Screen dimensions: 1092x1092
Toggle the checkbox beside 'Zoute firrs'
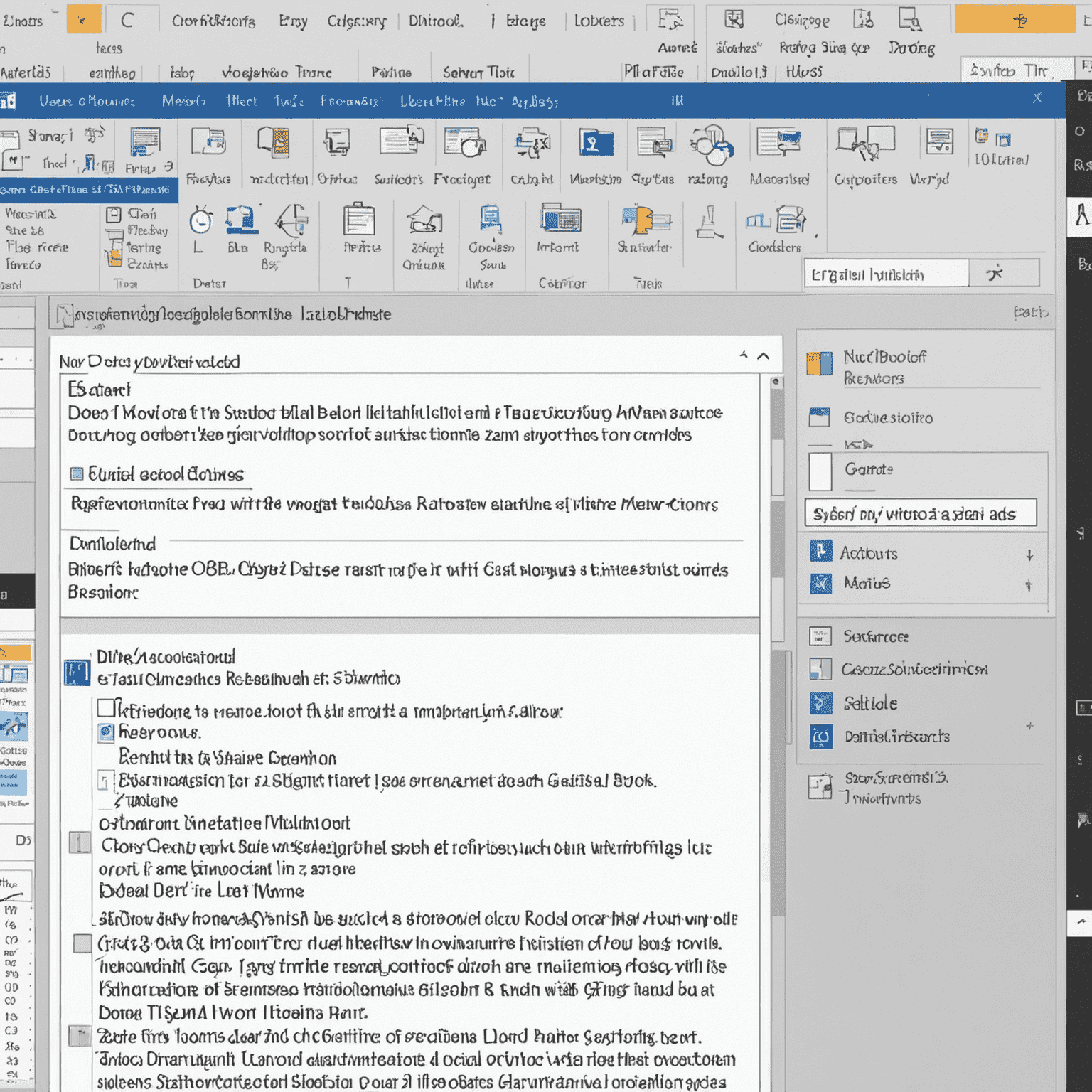pos(79,1036)
